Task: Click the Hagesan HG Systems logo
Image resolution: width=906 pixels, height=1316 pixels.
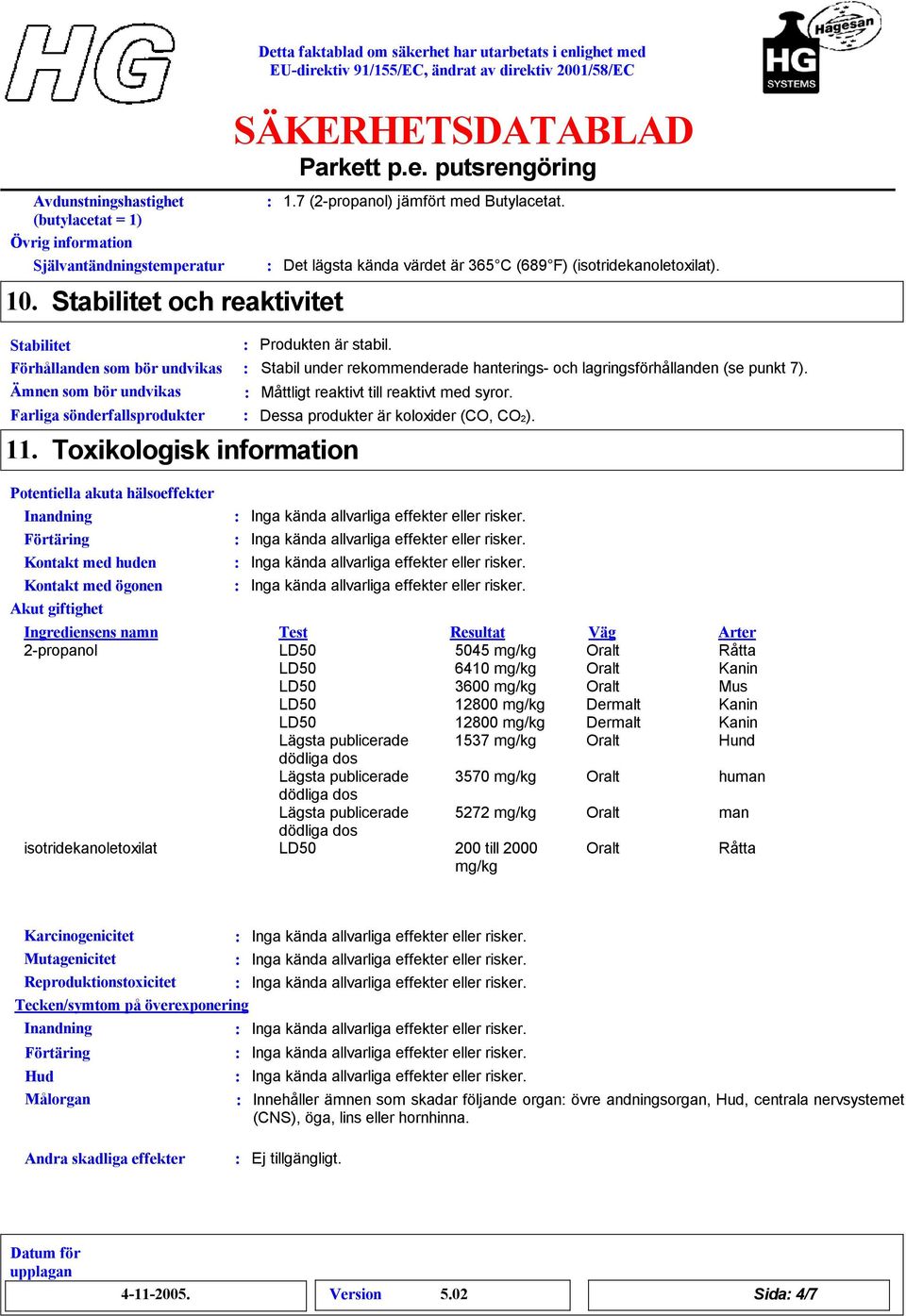Action: (x=821, y=49)
